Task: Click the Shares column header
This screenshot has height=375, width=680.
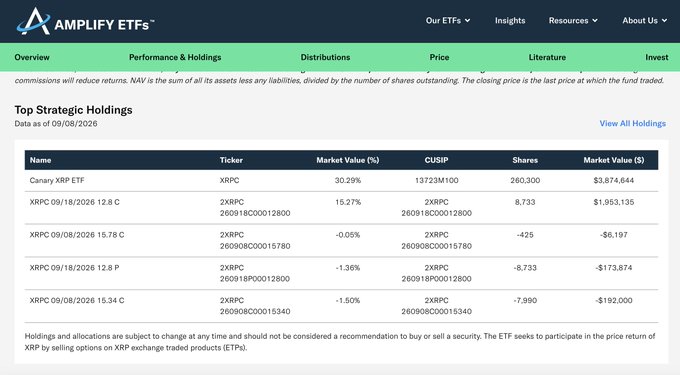Action: pos(525,160)
